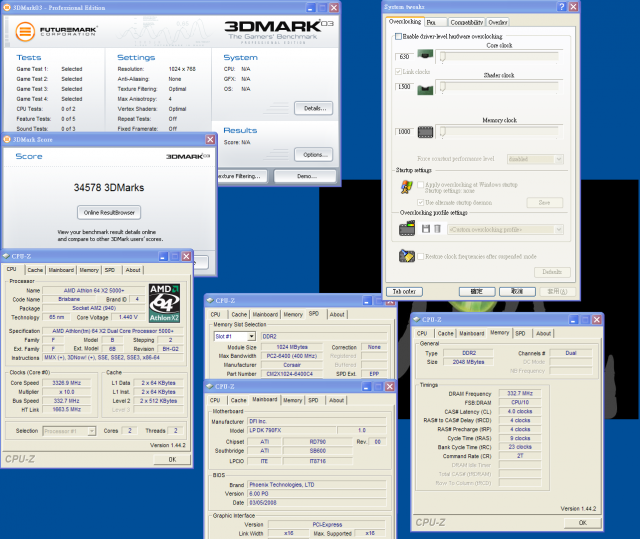Select Mainboard tab in CPU-Z processor window
This screenshot has height=539, width=640.
(x=61, y=270)
